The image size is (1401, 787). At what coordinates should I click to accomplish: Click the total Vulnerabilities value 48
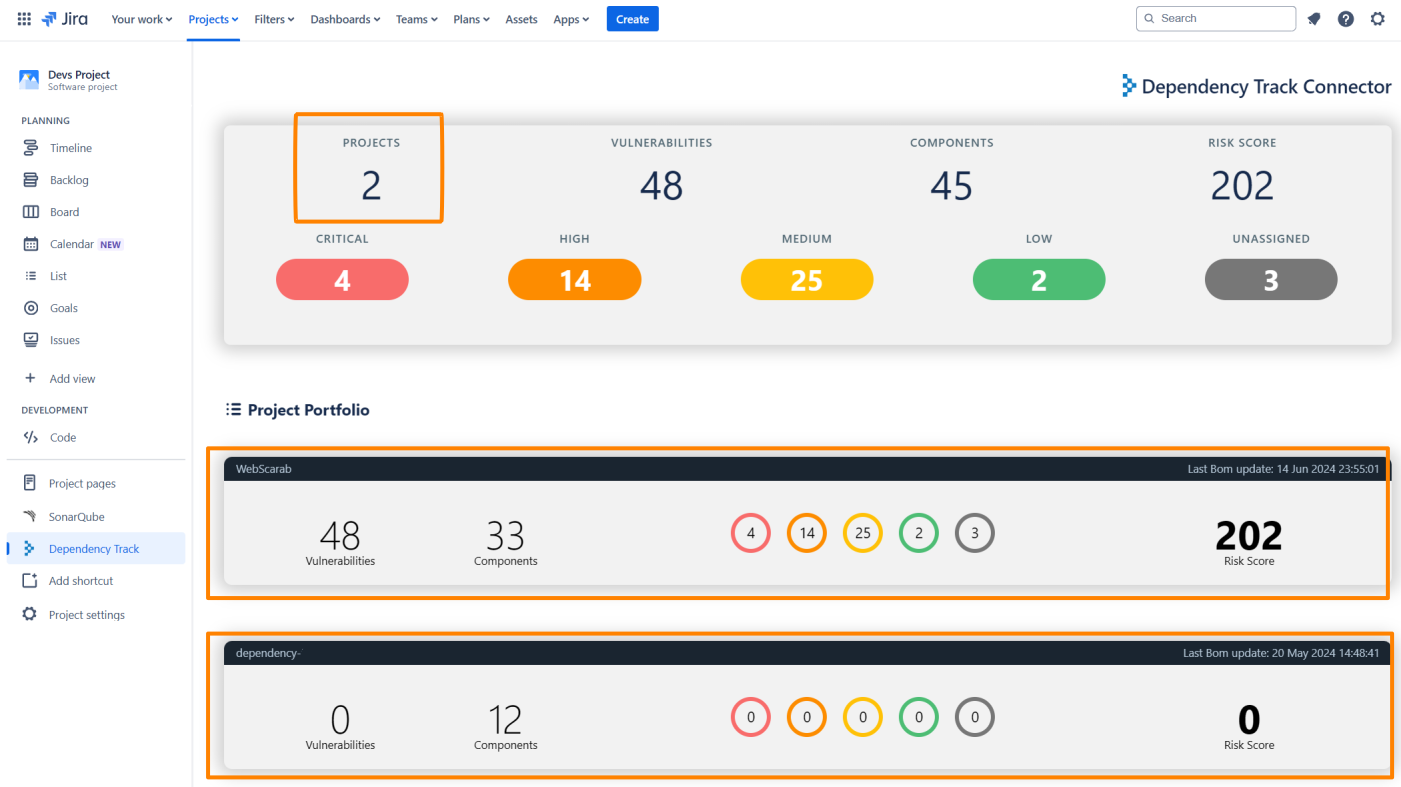click(661, 185)
